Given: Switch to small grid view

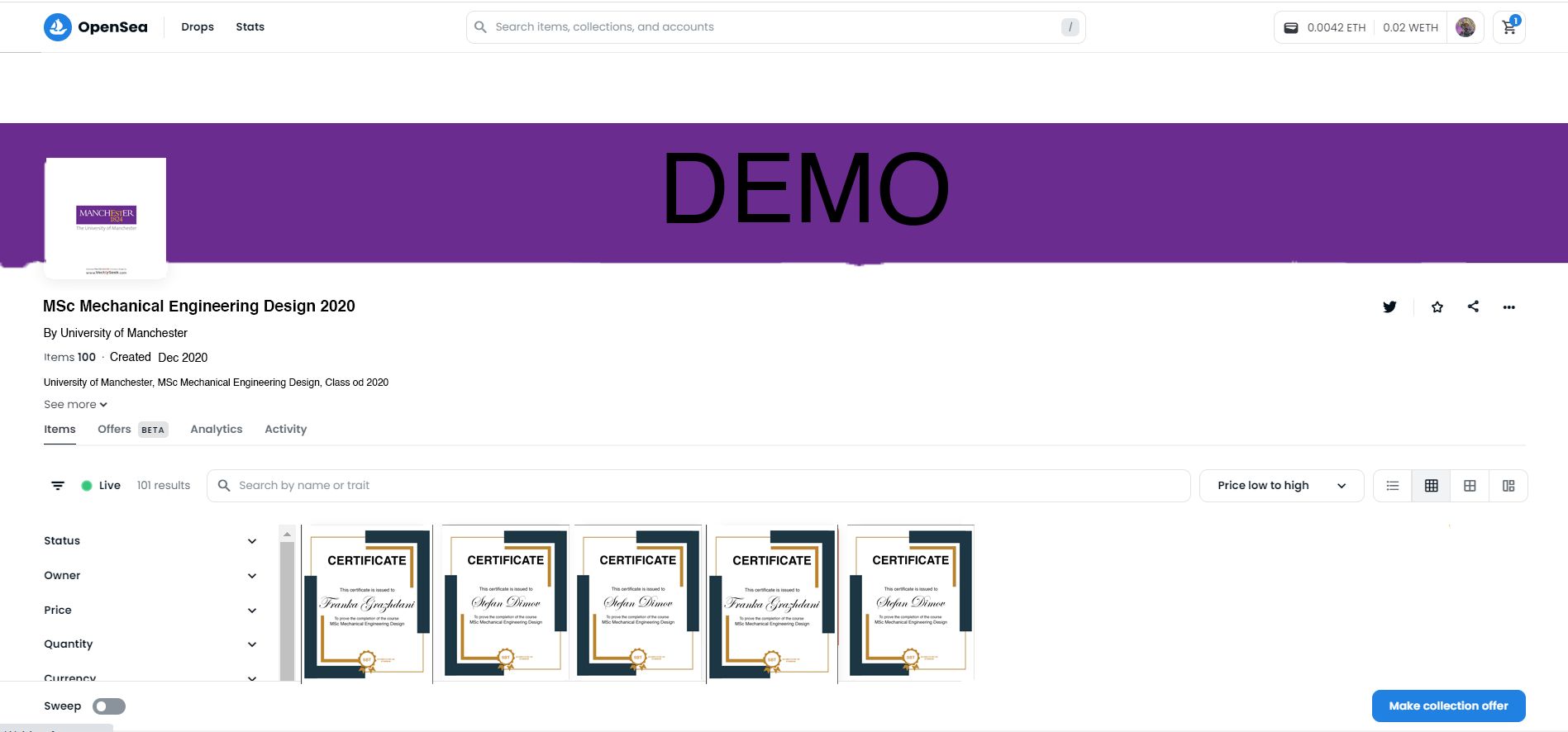Looking at the screenshot, I should point(1432,486).
